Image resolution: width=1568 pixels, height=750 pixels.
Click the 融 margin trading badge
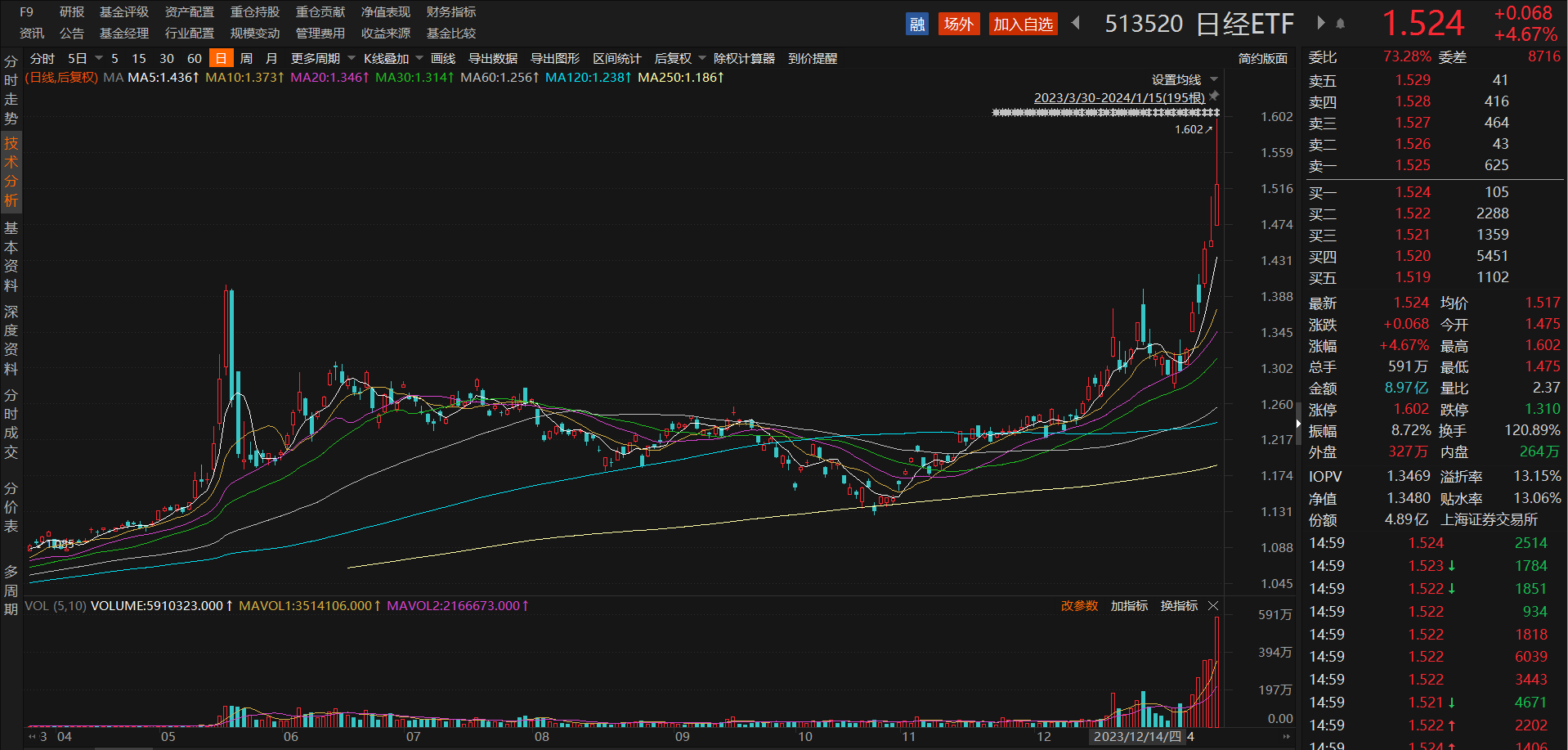point(917,24)
